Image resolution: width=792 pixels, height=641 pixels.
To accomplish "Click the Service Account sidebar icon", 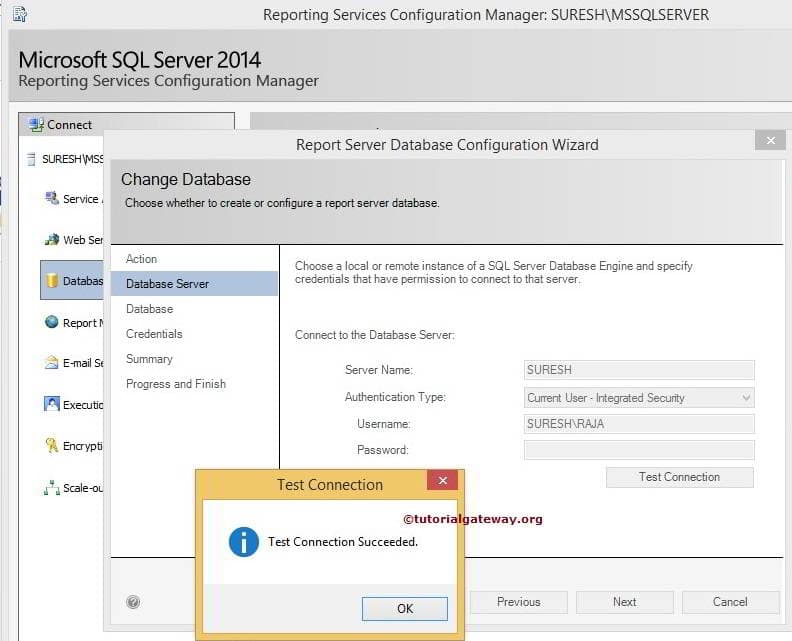I will point(53,198).
